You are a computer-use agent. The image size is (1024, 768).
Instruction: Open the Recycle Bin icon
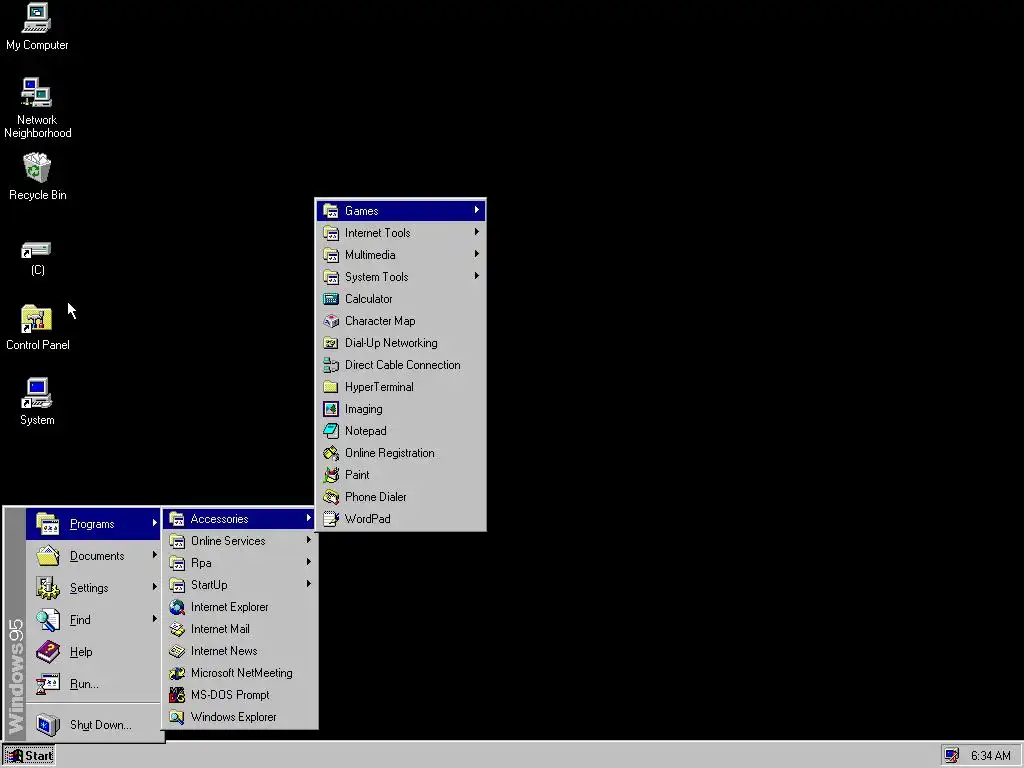pos(37,168)
